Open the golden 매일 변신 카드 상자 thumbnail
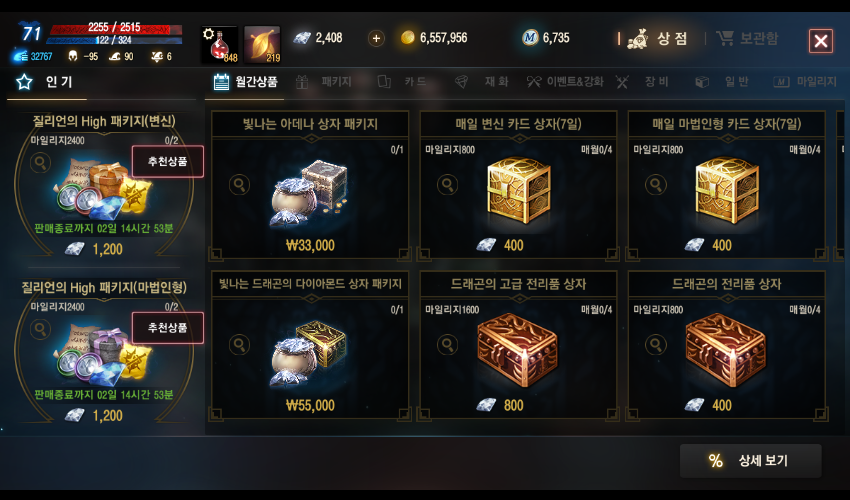 point(518,190)
